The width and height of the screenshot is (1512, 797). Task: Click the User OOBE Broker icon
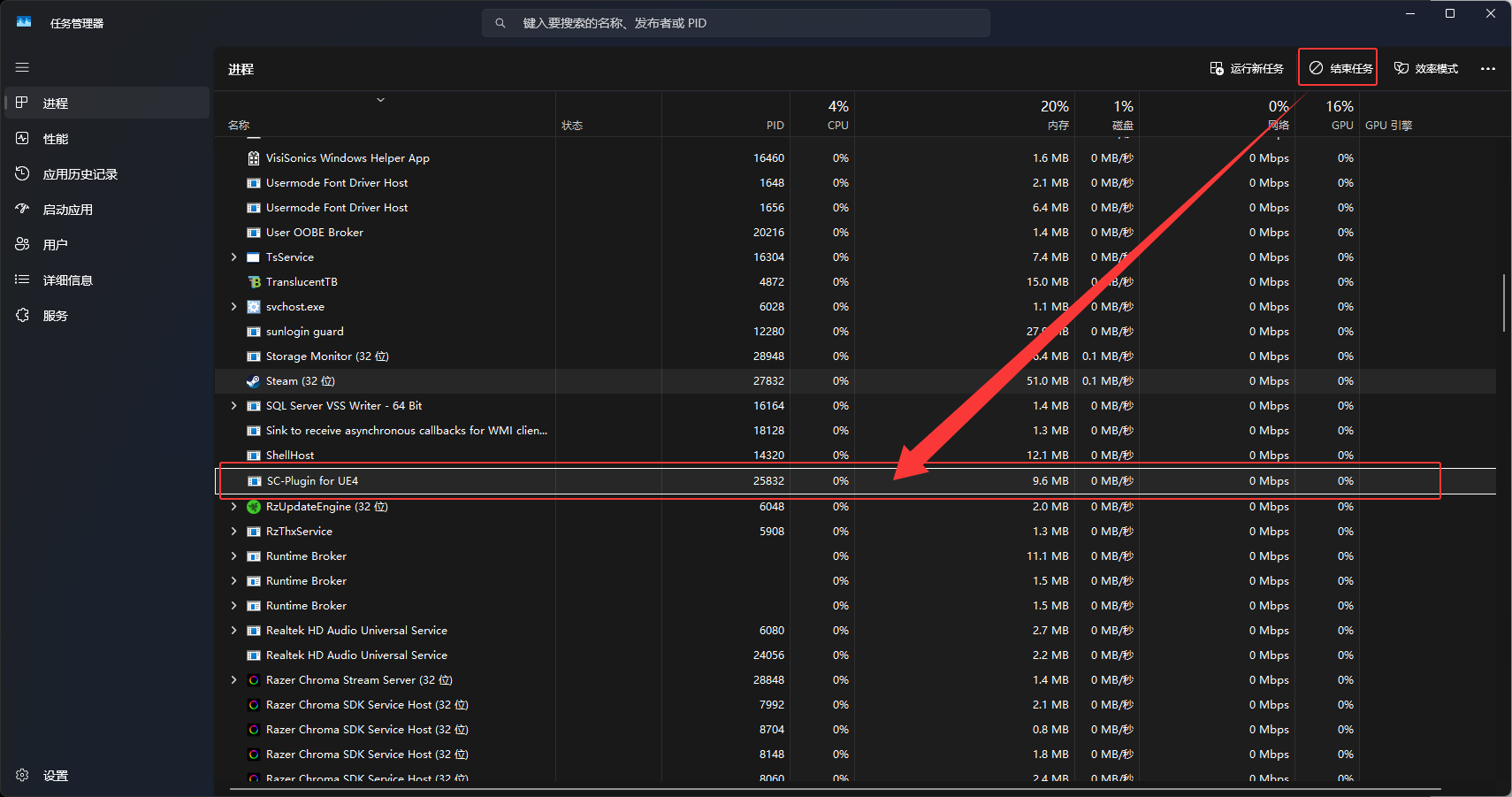coord(254,233)
